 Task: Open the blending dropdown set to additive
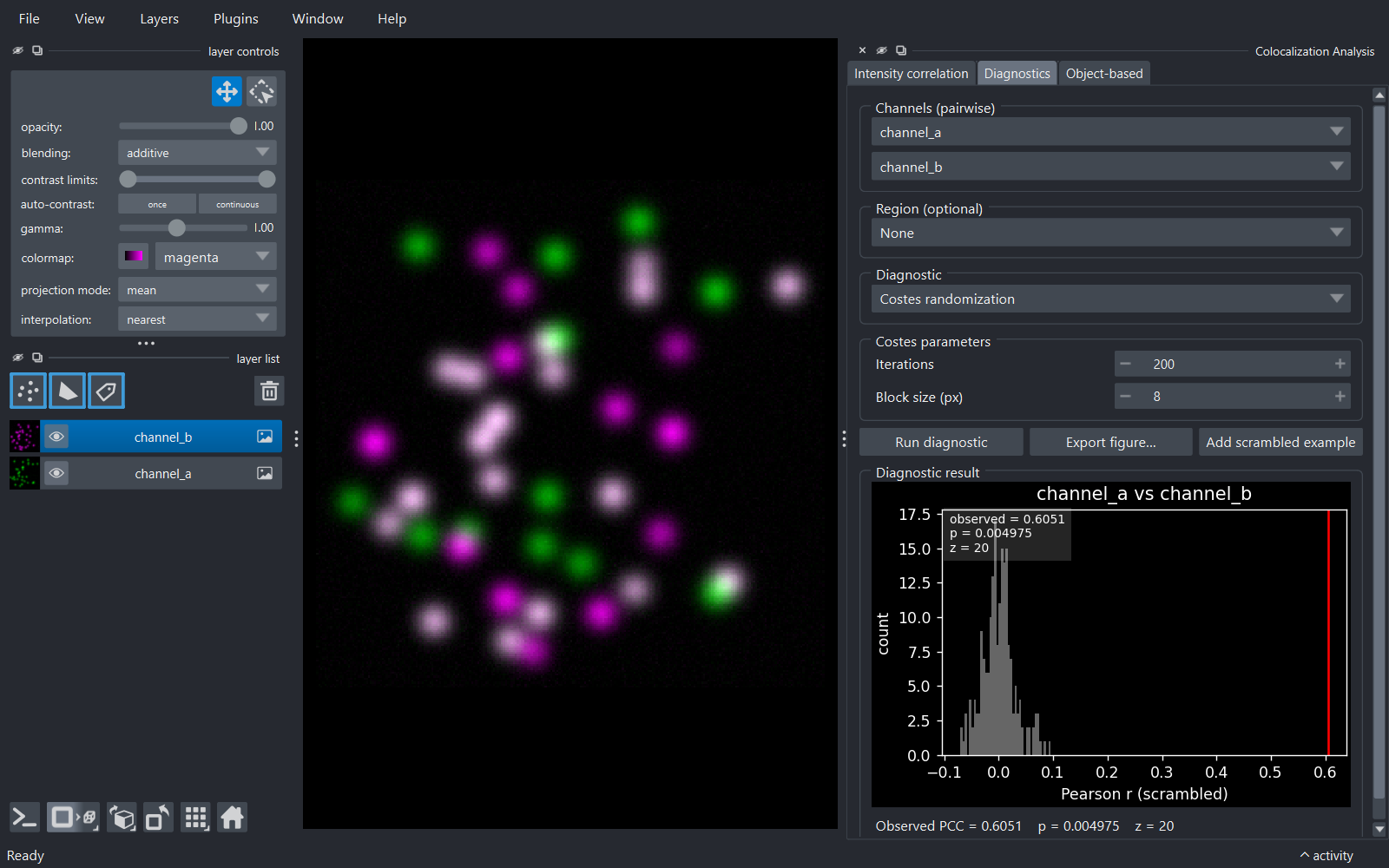tap(197, 153)
